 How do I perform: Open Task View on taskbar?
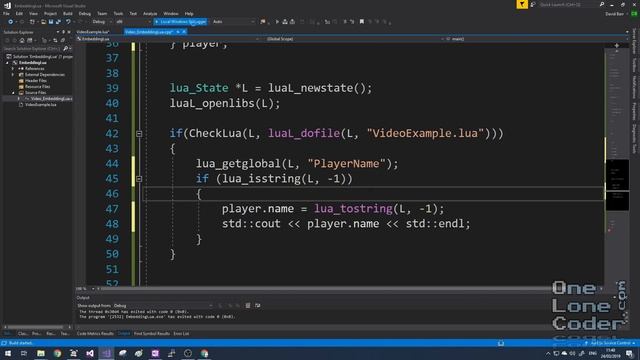[24, 353]
